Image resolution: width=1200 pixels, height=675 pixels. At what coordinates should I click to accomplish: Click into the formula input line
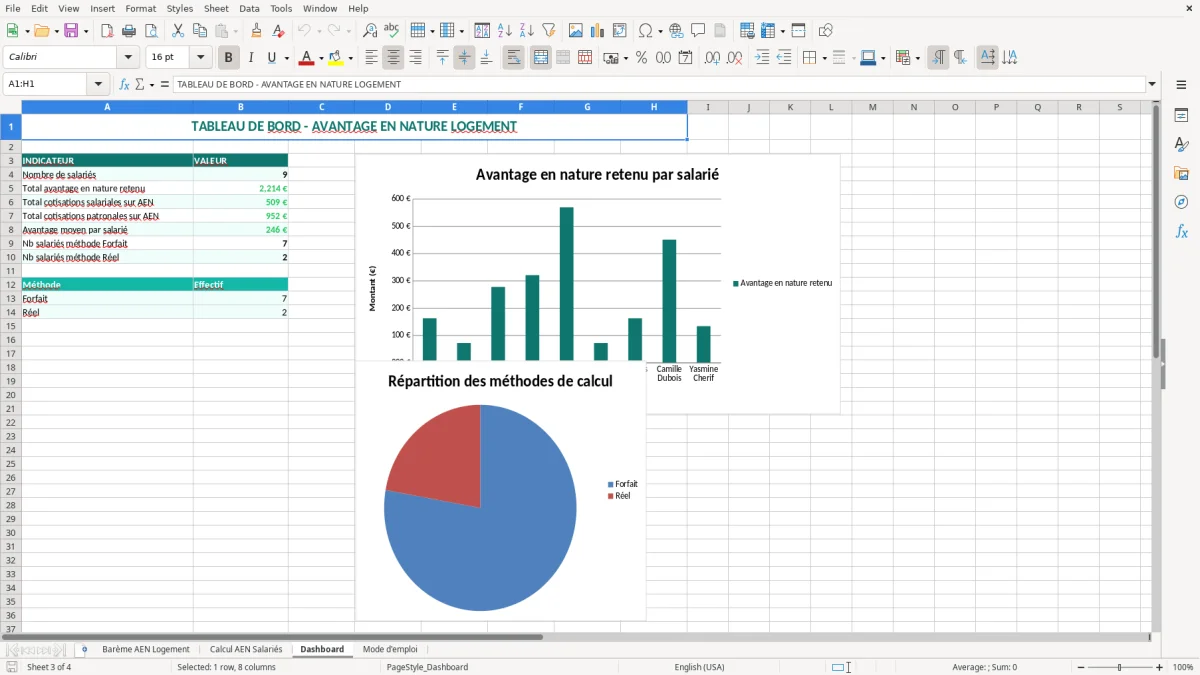tap(659, 84)
